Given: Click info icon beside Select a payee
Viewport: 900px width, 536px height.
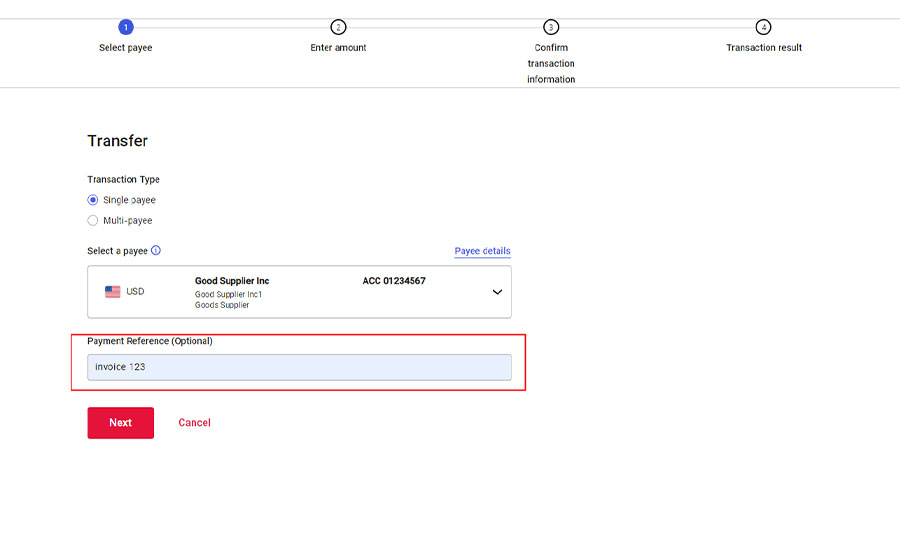Looking at the screenshot, I should [x=156, y=251].
